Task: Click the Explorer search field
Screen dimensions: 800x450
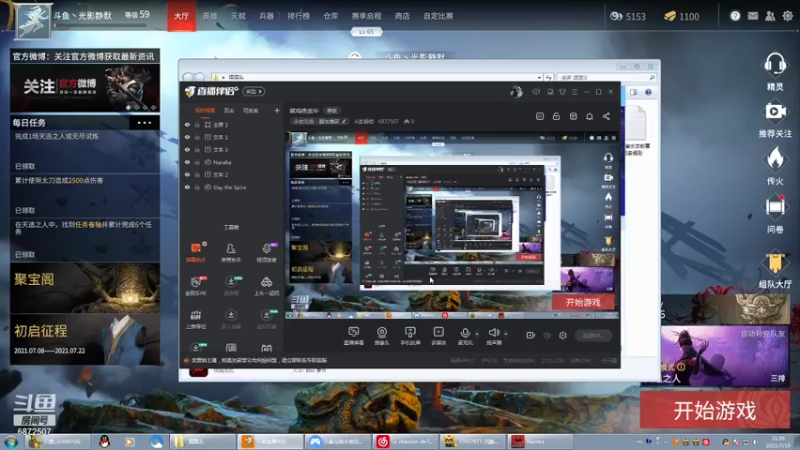Action: pyautogui.click(x=606, y=78)
